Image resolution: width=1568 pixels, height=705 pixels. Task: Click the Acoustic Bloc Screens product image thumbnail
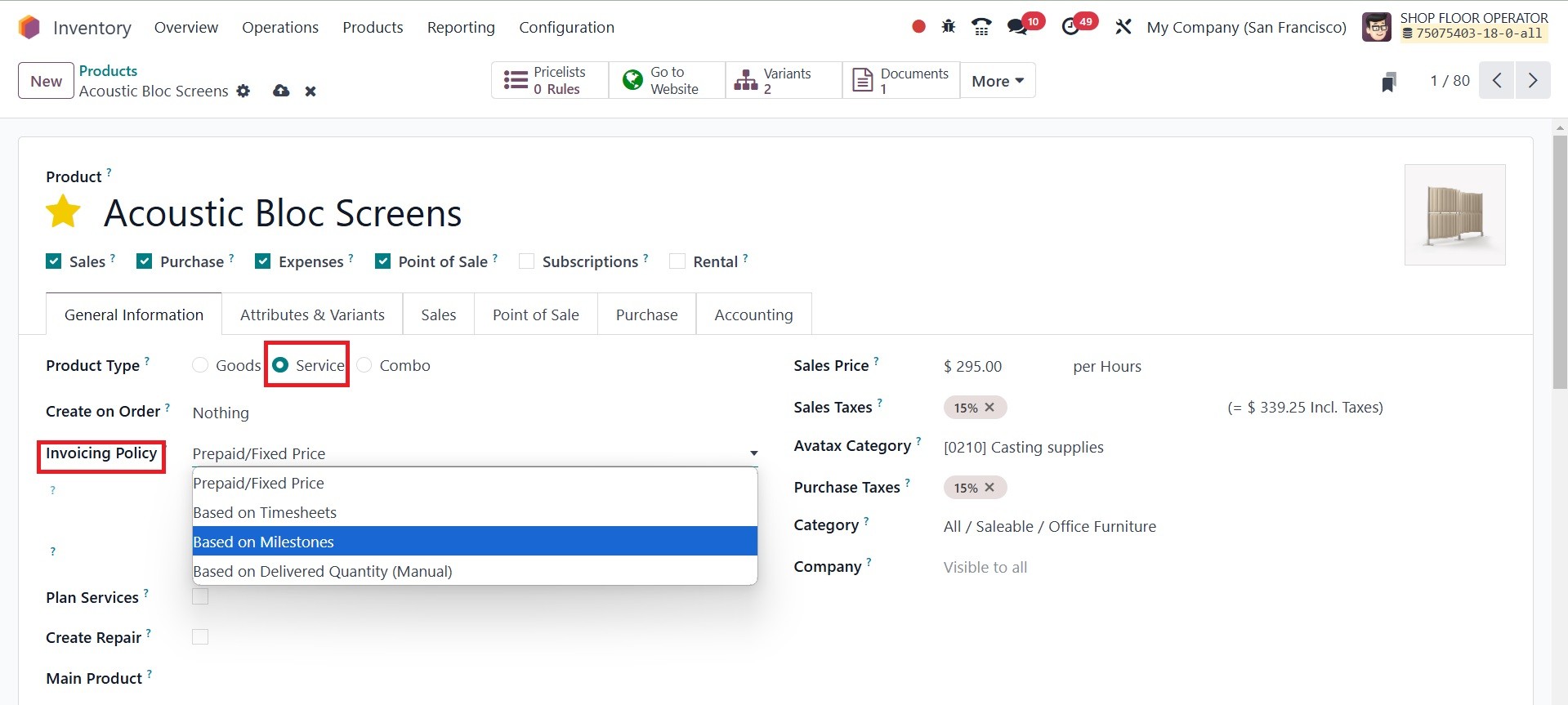tap(1454, 215)
